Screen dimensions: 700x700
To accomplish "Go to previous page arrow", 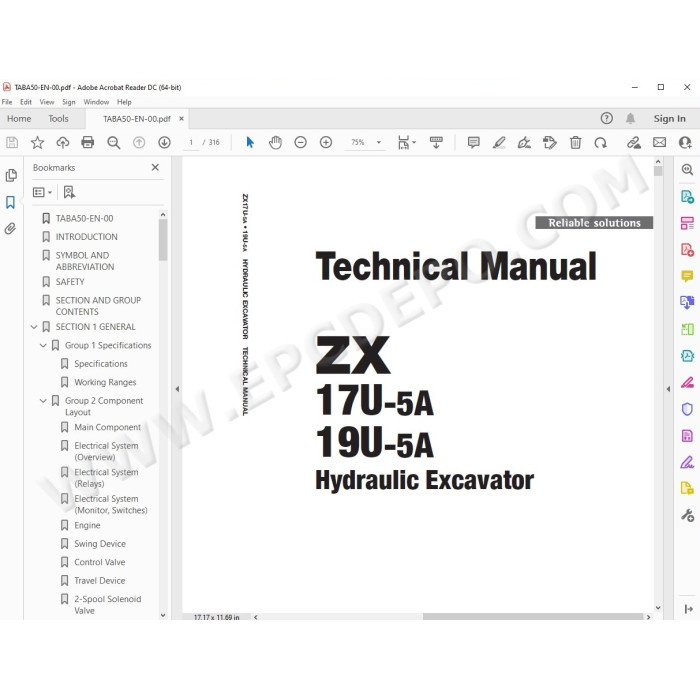I will point(139,142).
